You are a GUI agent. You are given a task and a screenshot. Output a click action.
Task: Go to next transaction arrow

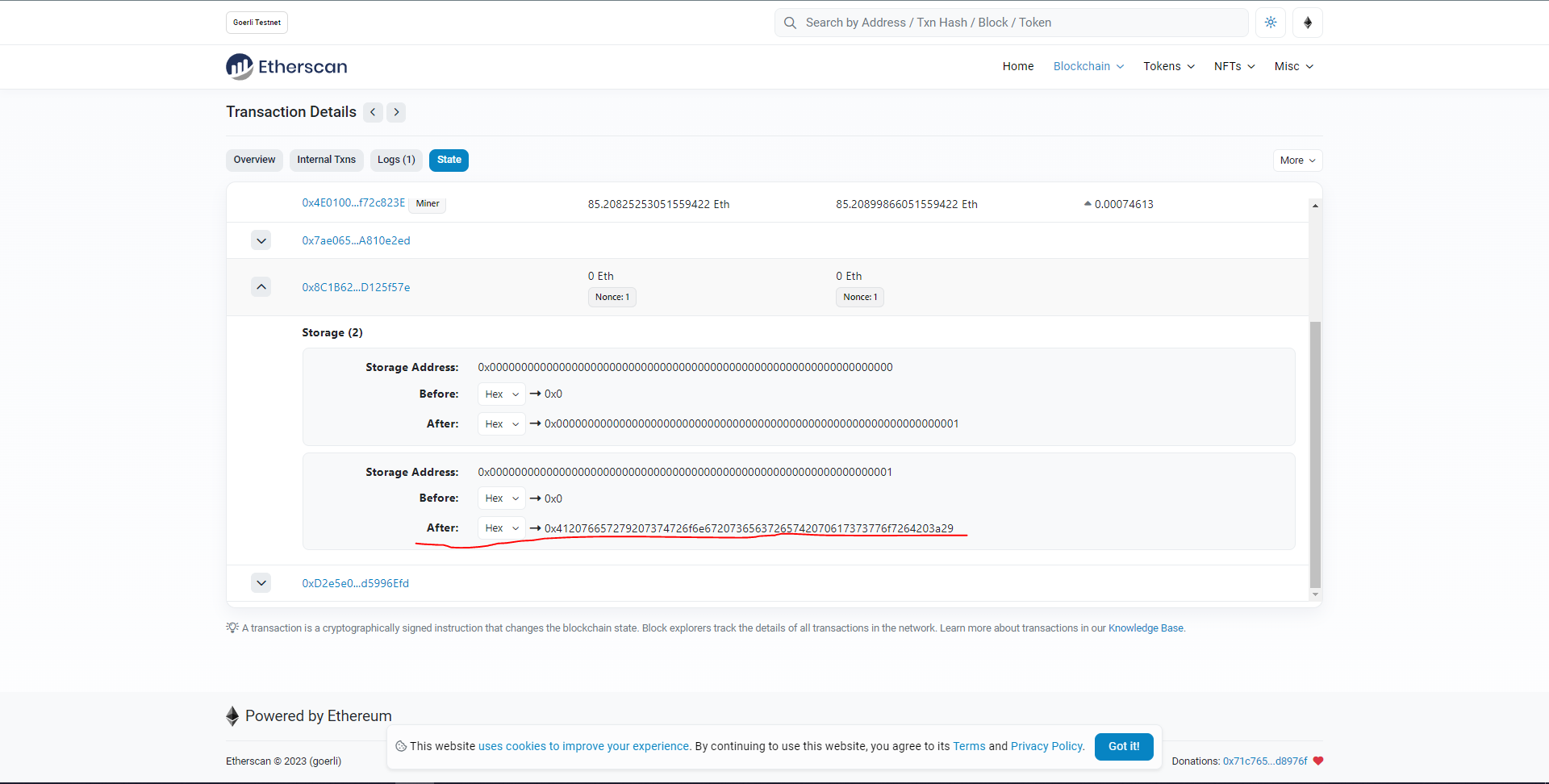tap(396, 112)
